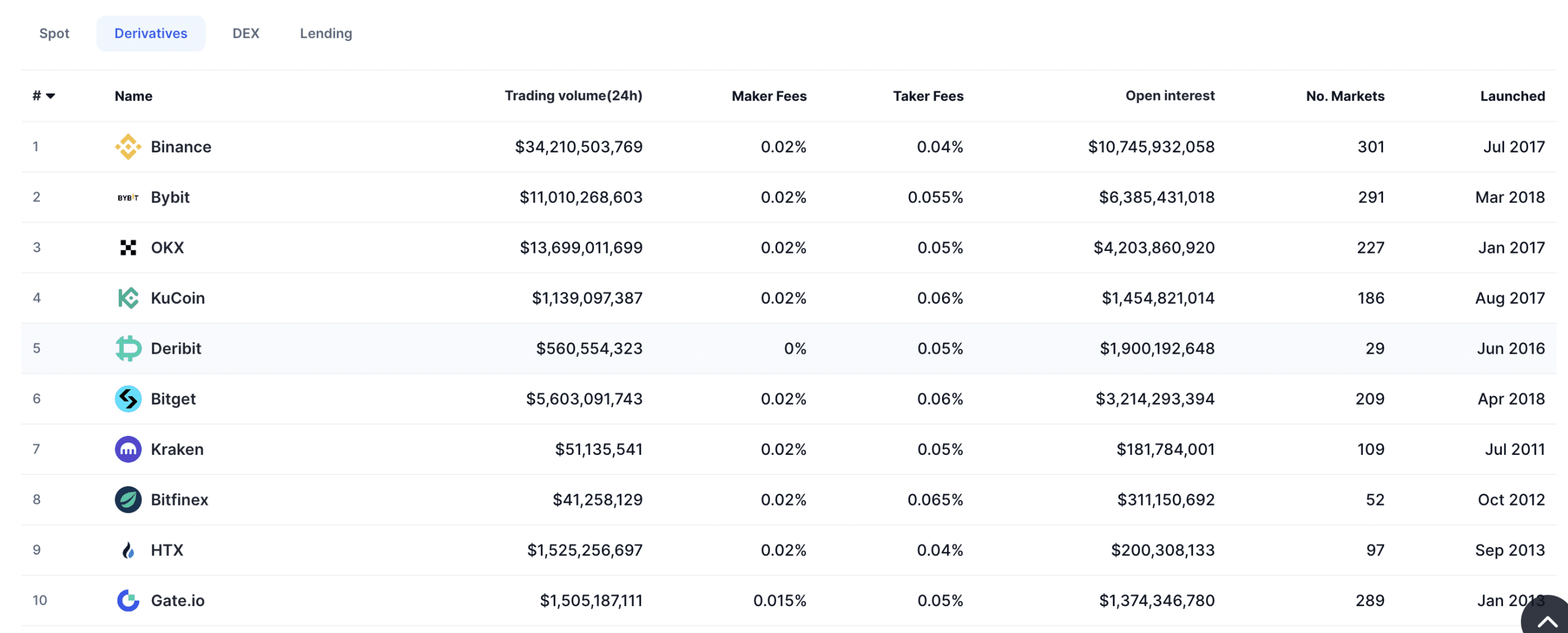1568x633 pixels.
Task: Click KuCoin volume $1,139,097,387
Action: (x=587, y=298)
